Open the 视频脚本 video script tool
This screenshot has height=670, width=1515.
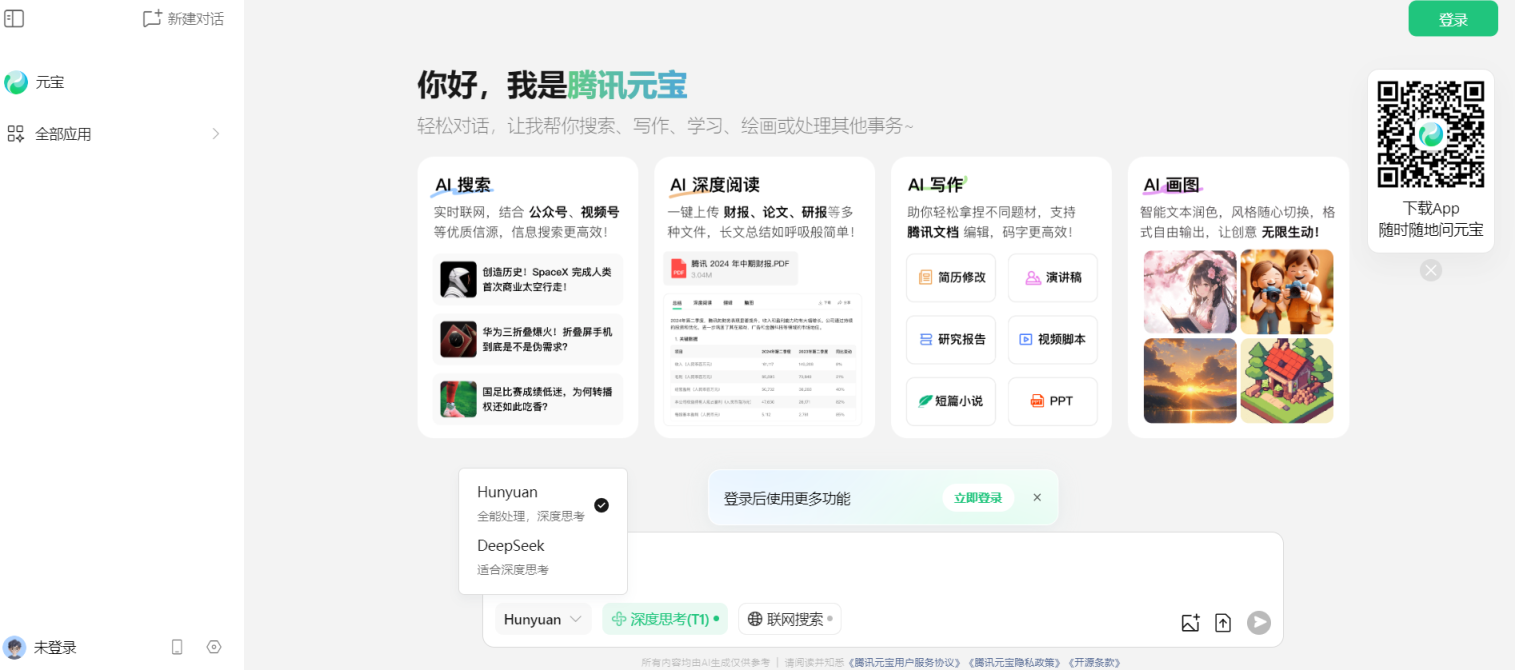[x=1051, y=339]
